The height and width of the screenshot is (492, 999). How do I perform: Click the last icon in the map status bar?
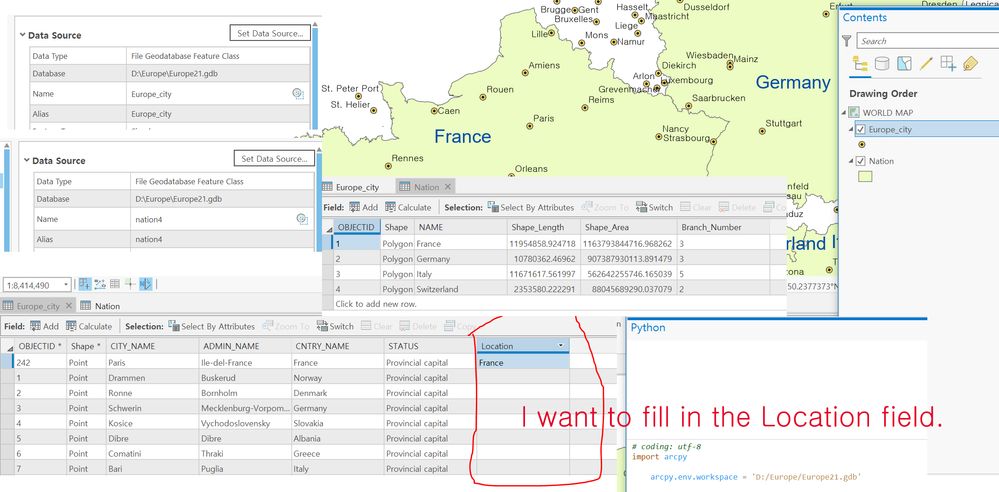(x=146, y=284)
